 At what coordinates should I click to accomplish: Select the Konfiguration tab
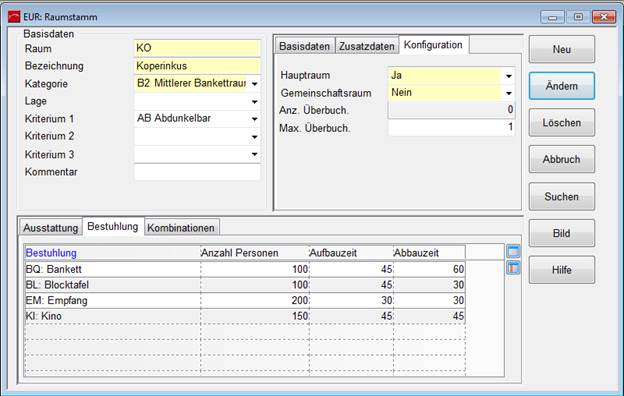point(433,45)
